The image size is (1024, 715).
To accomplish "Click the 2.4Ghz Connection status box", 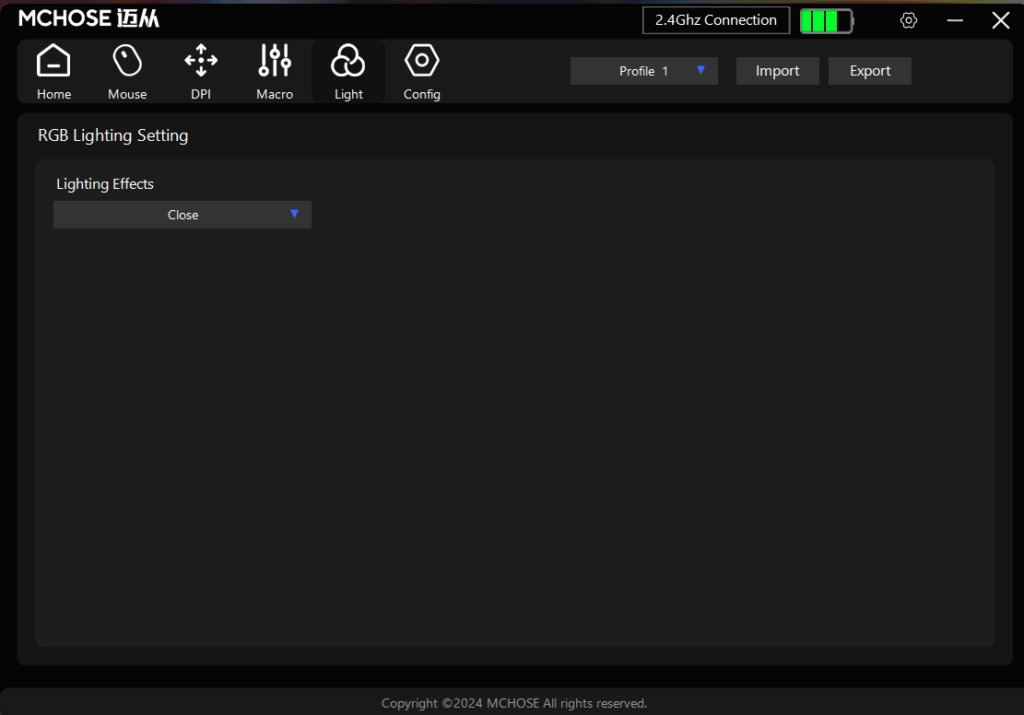I will point(716,20).
